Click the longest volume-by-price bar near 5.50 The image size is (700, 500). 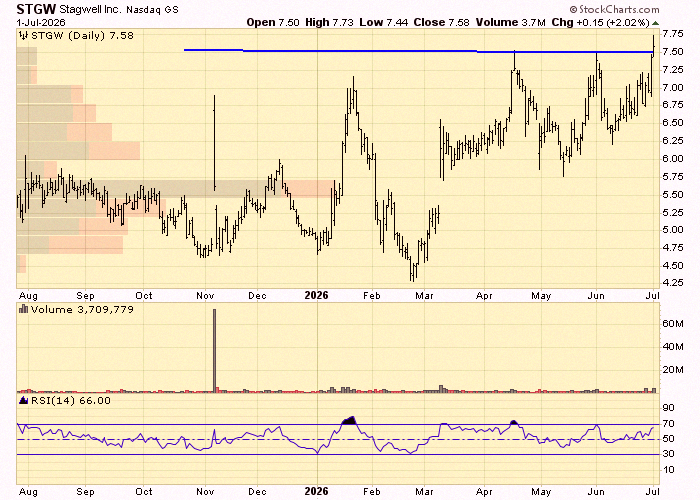(176, 188)
